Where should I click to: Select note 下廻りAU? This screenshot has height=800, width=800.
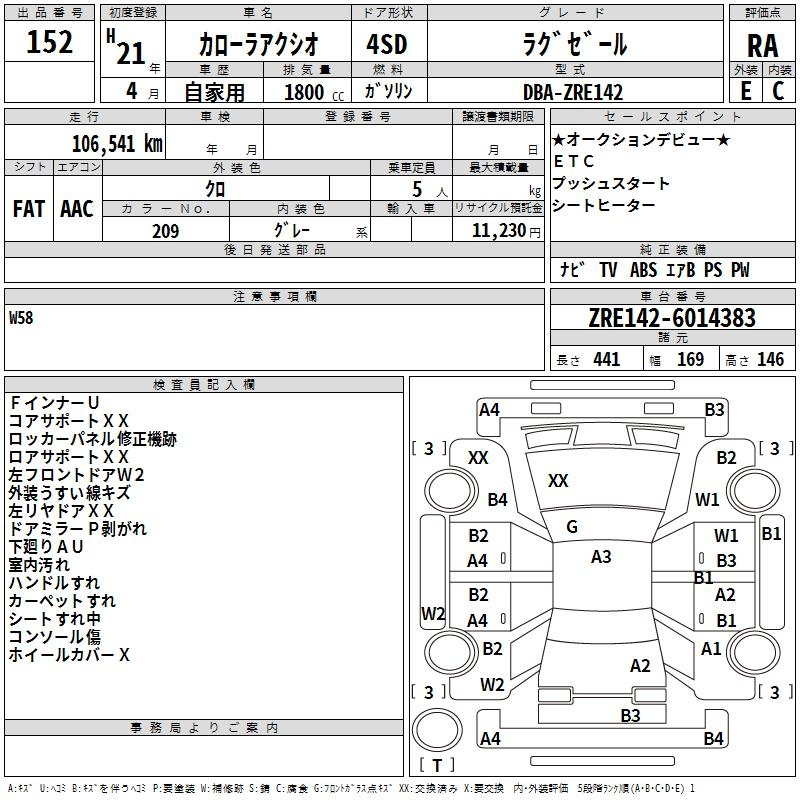coord(46,547)
